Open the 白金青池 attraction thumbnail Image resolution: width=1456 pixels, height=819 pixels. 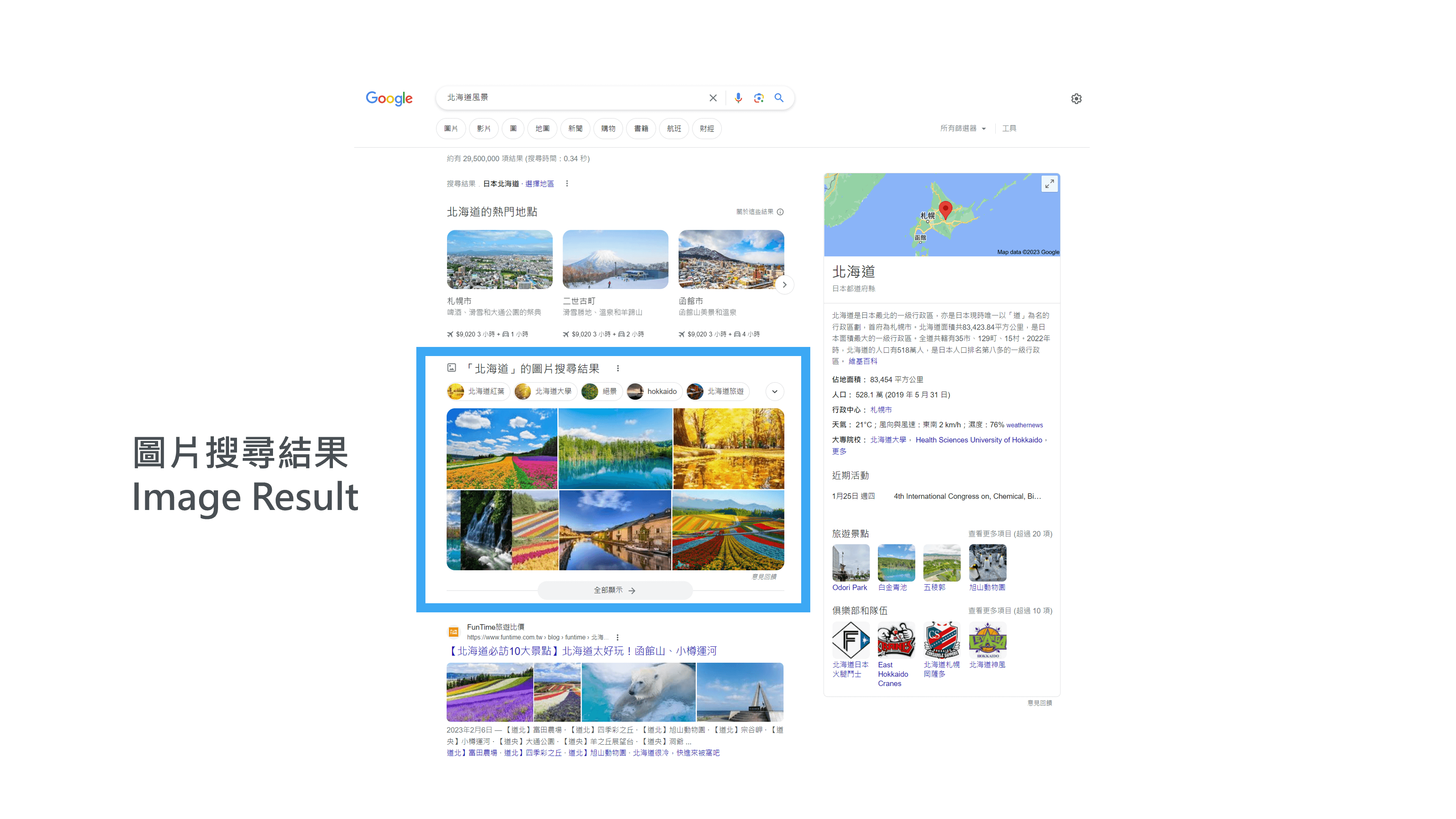(x=896, y=563)
